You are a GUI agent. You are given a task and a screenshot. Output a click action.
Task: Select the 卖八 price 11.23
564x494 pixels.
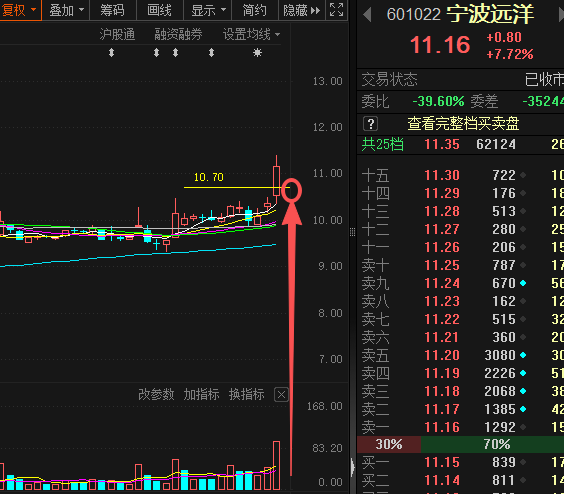coord(442,301)
